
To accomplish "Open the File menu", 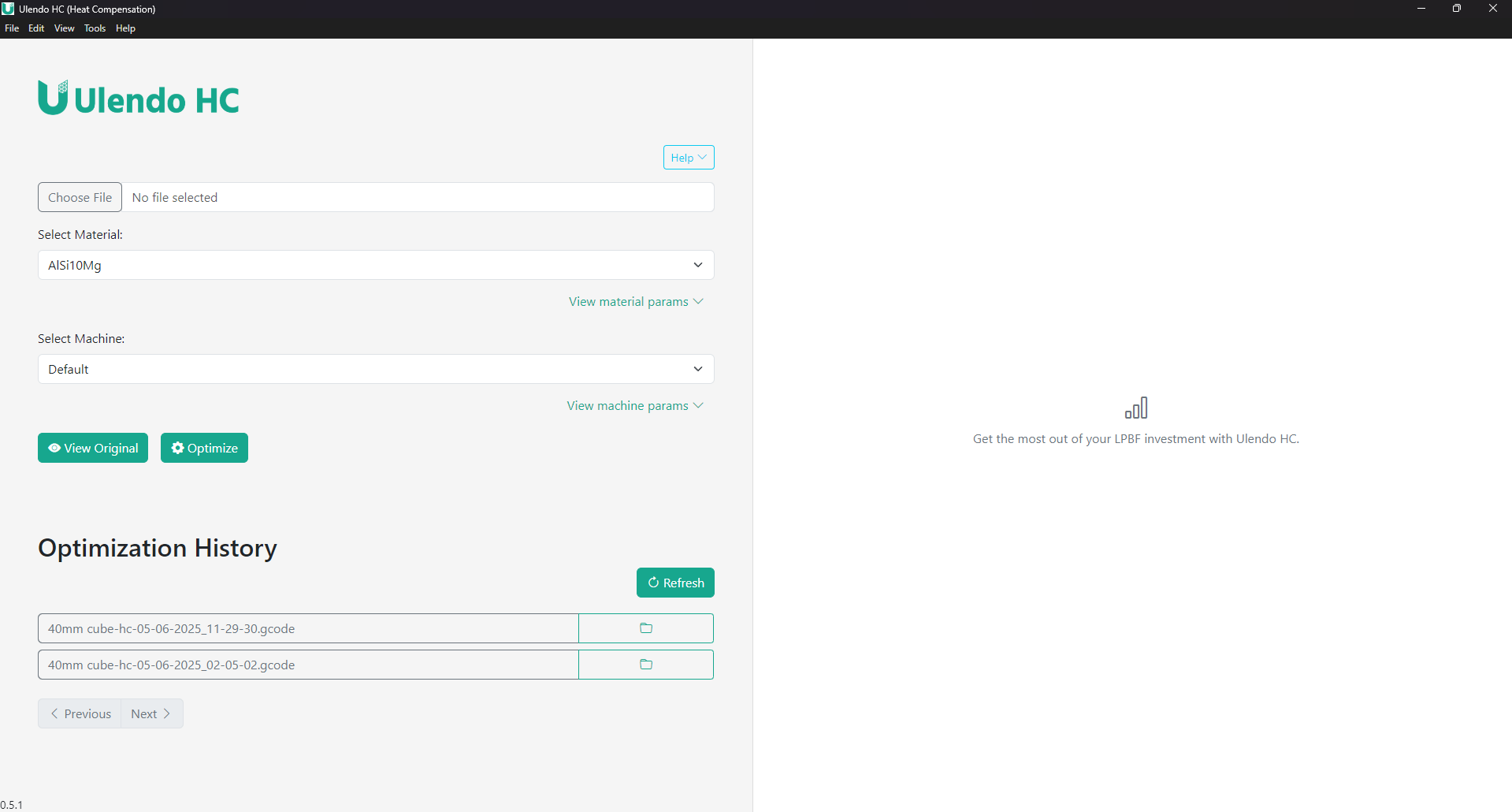I will tap(12, 28).
